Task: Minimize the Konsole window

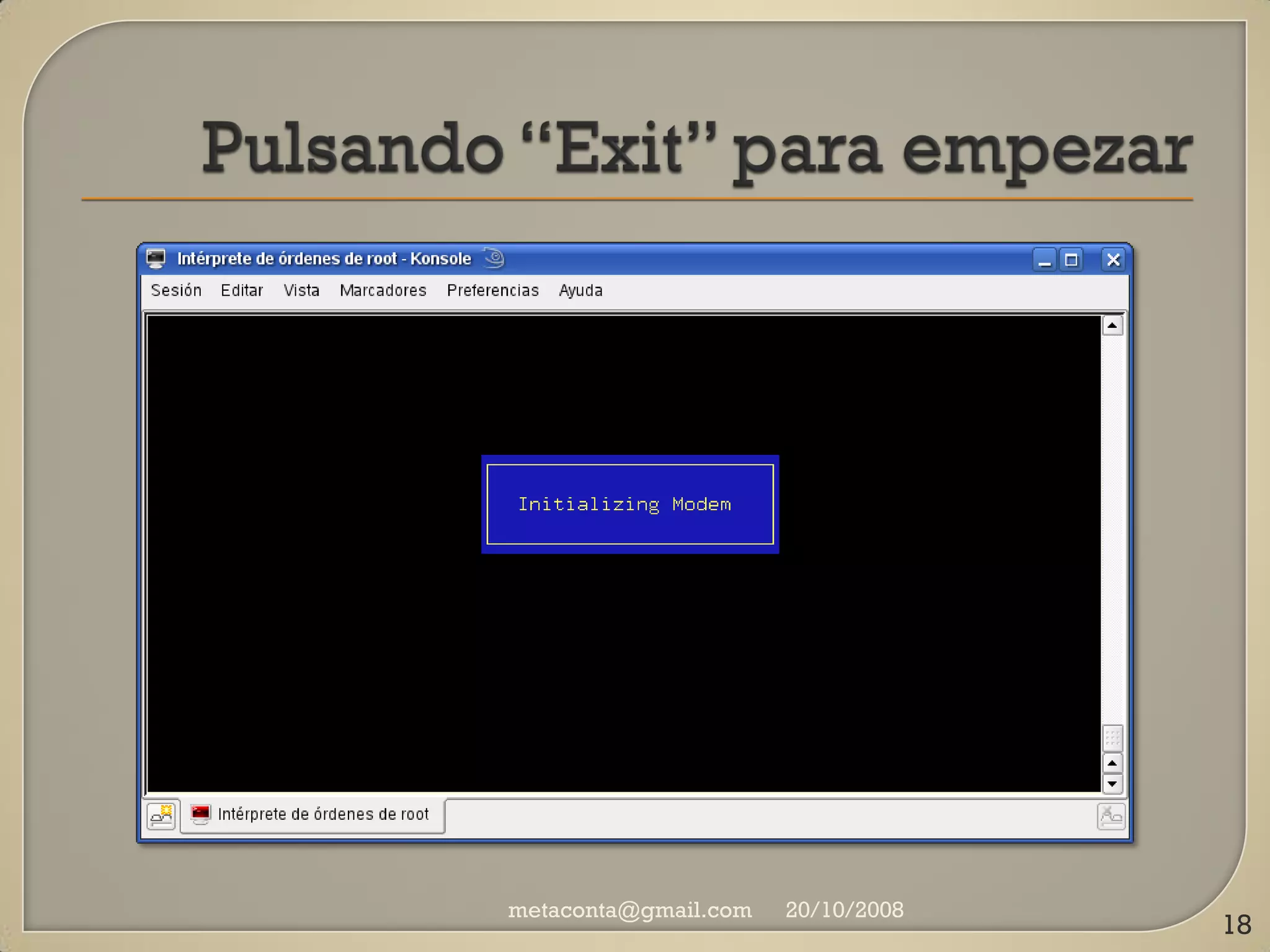Action: (x=1044, y=260)
